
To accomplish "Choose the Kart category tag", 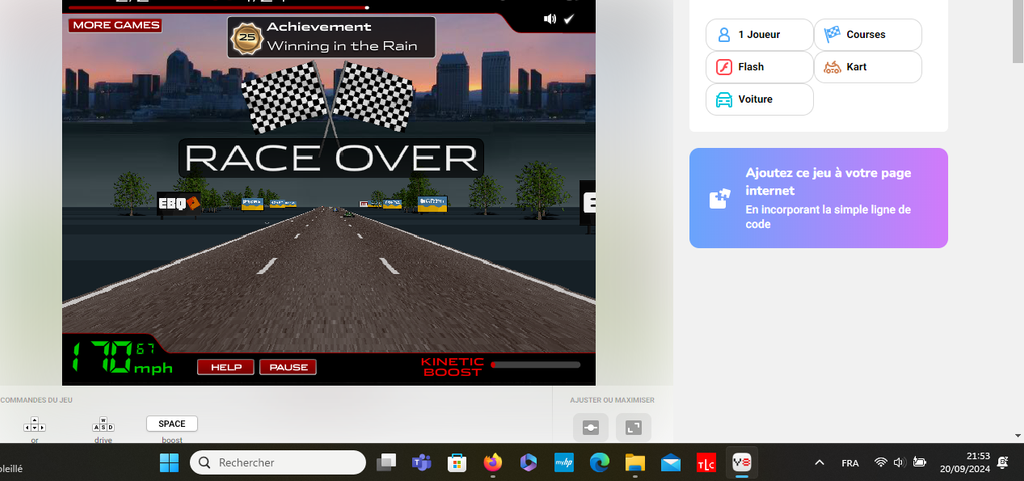I will (867, 67).
